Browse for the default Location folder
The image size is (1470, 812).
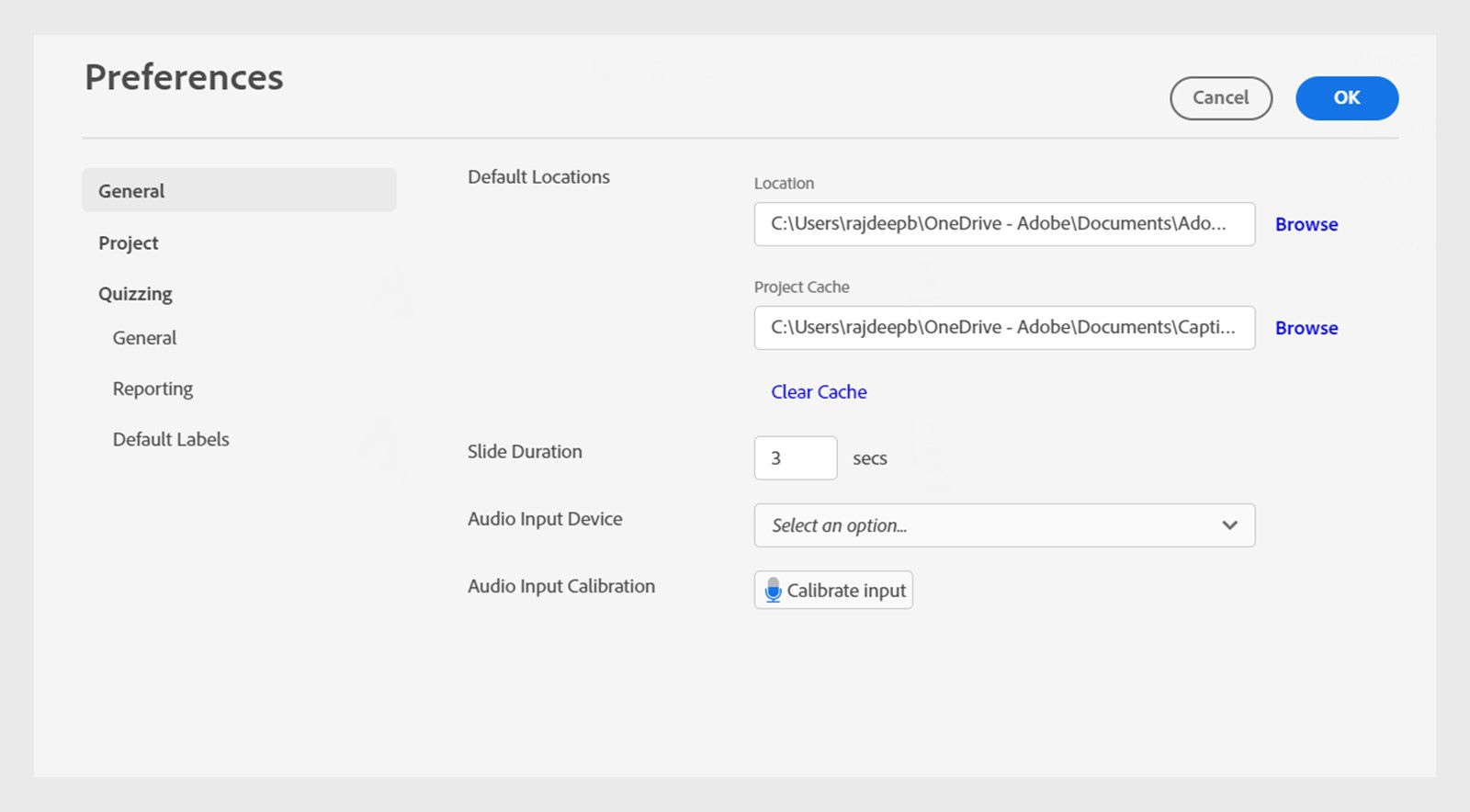pos(1306,224)
